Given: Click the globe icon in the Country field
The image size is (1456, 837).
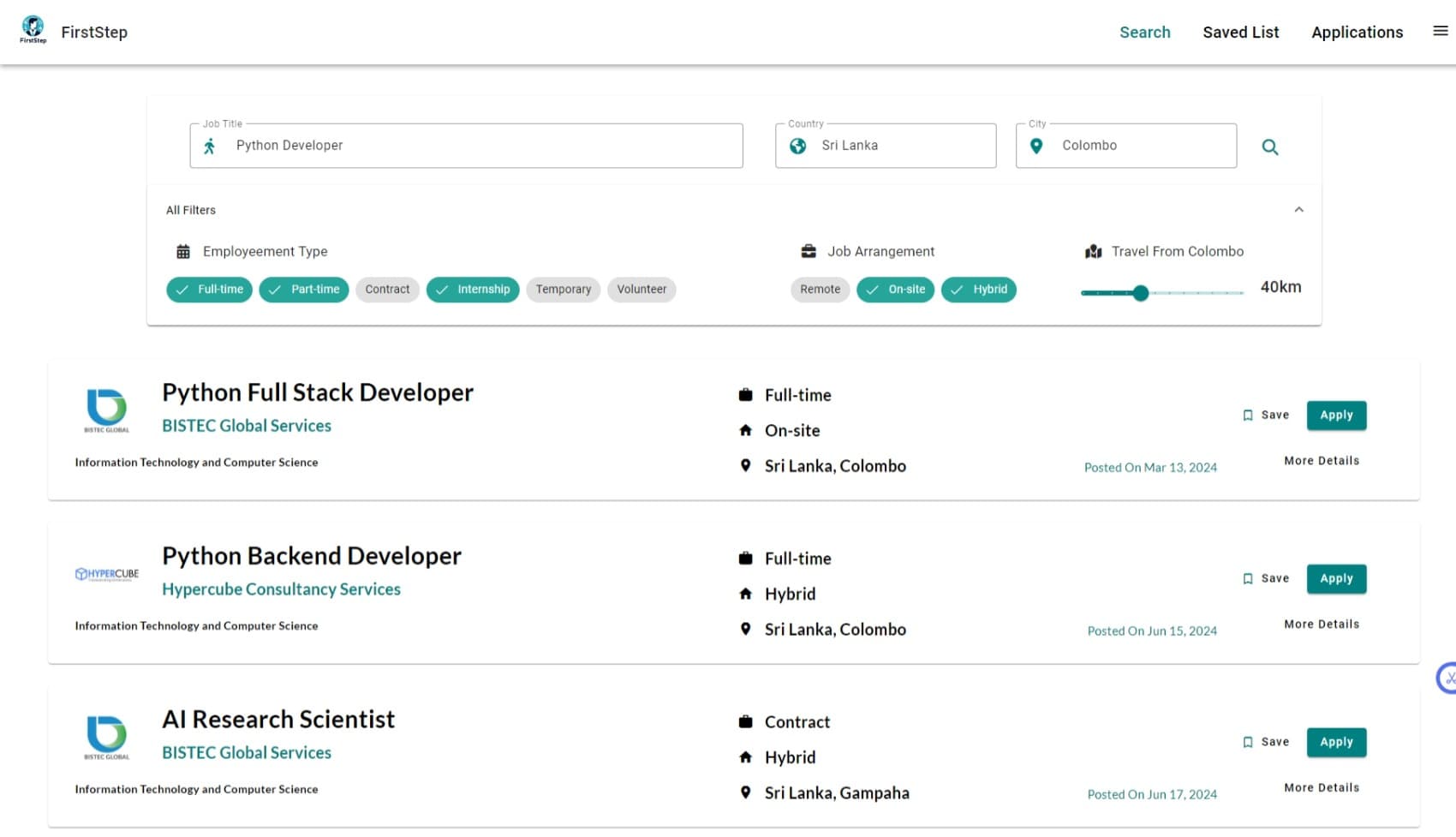Looking at the screenshot, I should (x=798, y=145).
